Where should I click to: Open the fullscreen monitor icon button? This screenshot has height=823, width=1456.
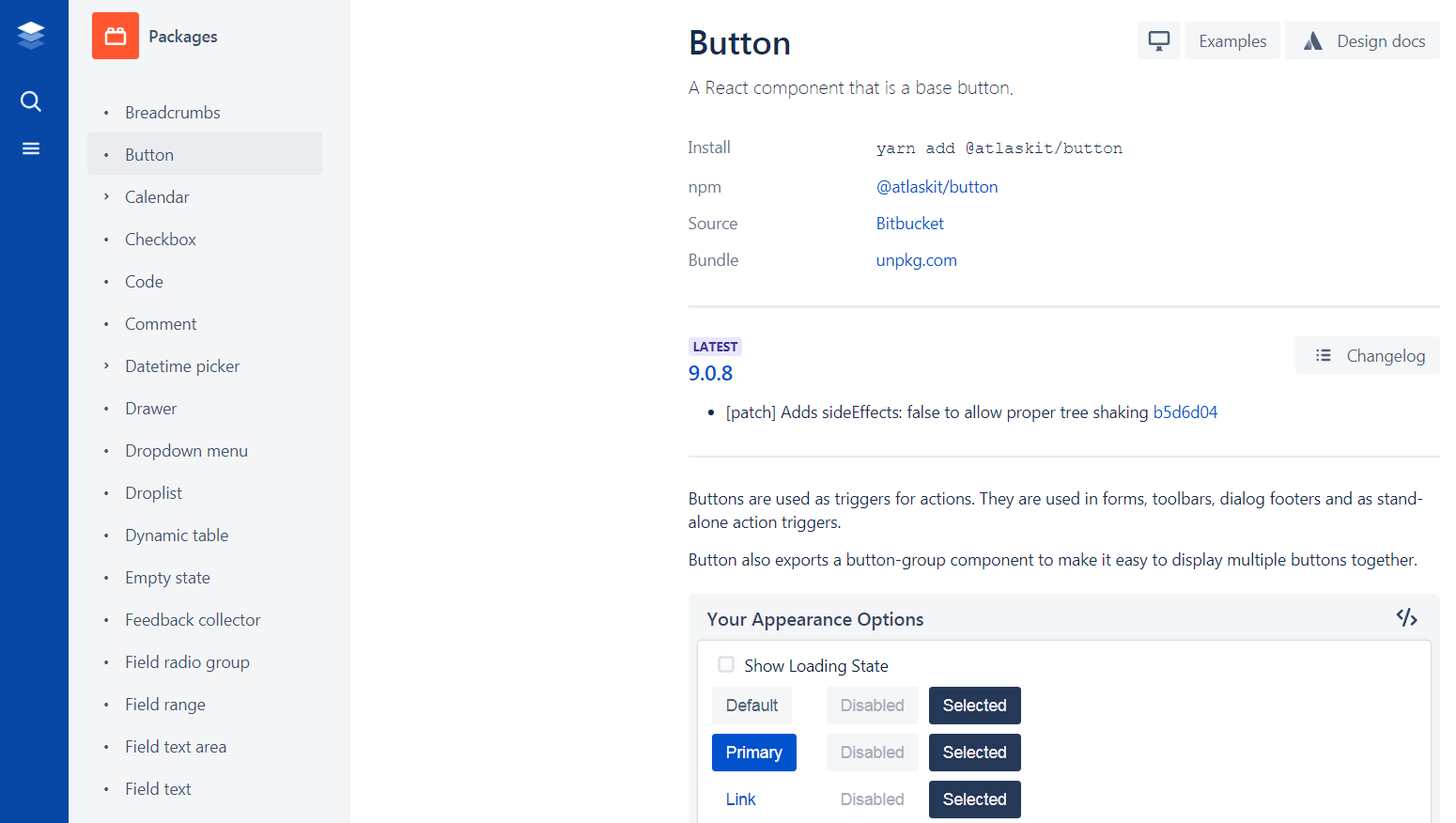[1159, 40]
